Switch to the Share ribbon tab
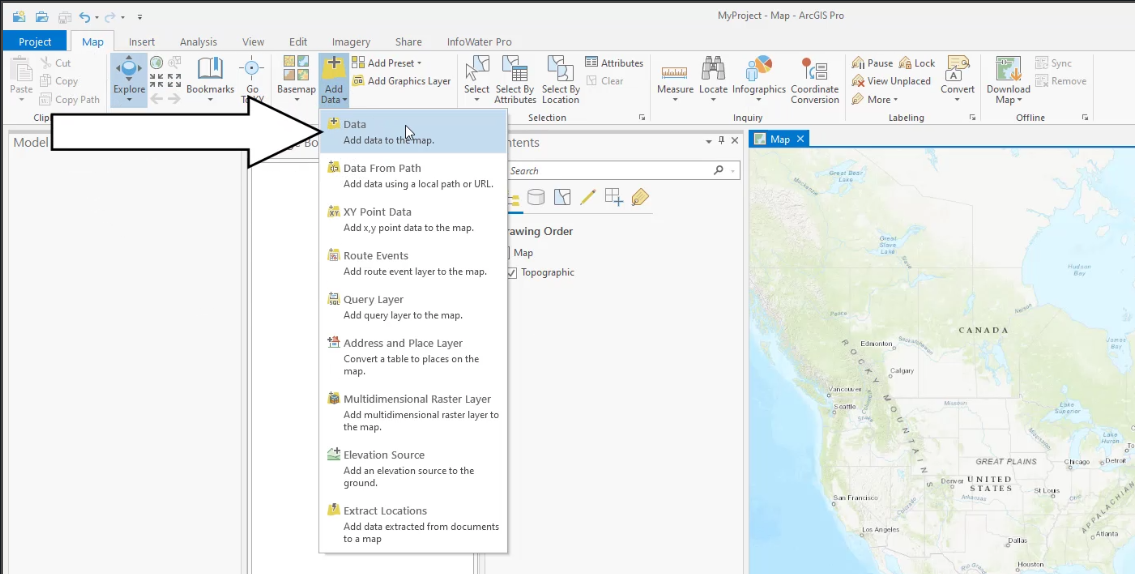 (408, 41)
